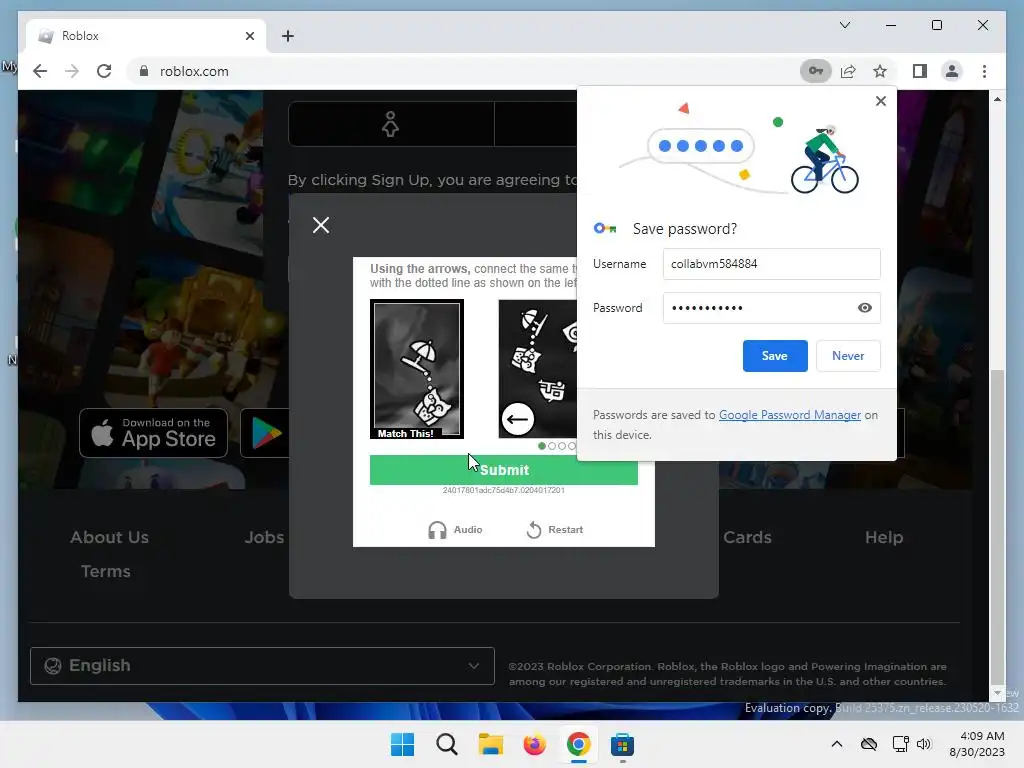1024x768 pixels.
Task: Close the Roblox tab
Action: (249, 36)
